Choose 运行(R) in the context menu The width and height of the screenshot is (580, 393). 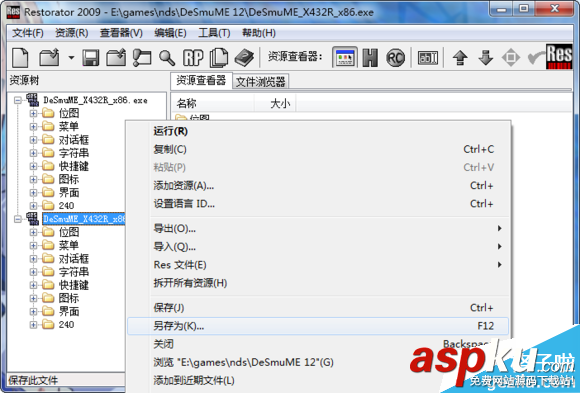[318, 131]
